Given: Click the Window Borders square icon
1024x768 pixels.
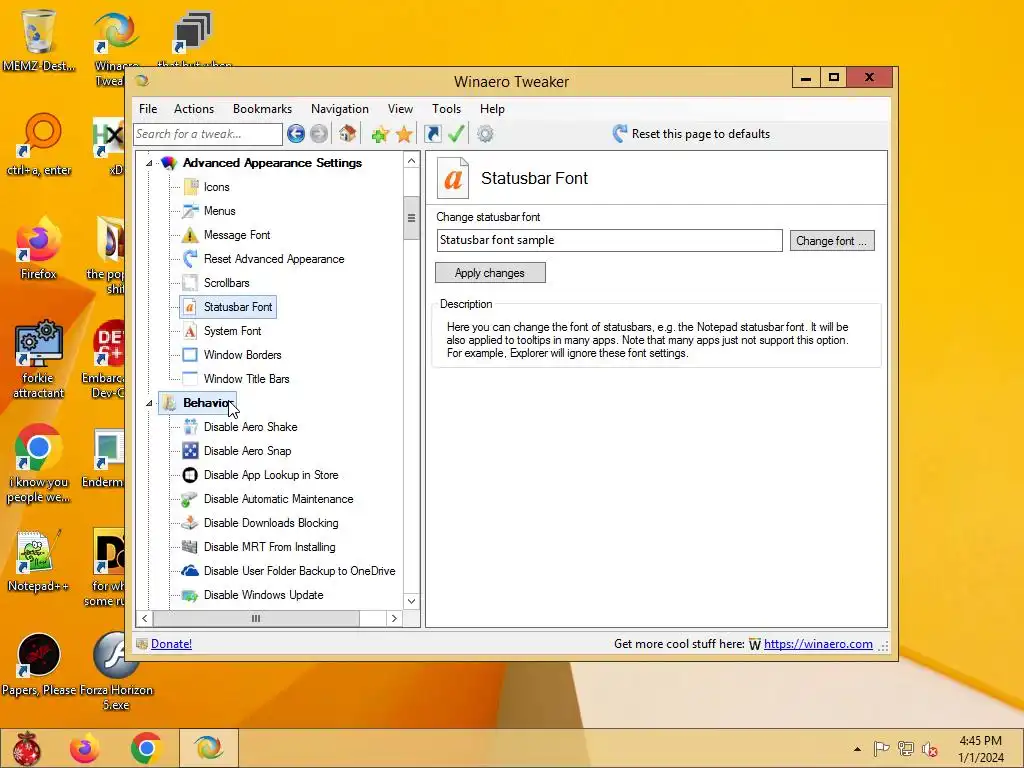Looking at the screenshot, I should pyautogui.click(x=190, y=355).
